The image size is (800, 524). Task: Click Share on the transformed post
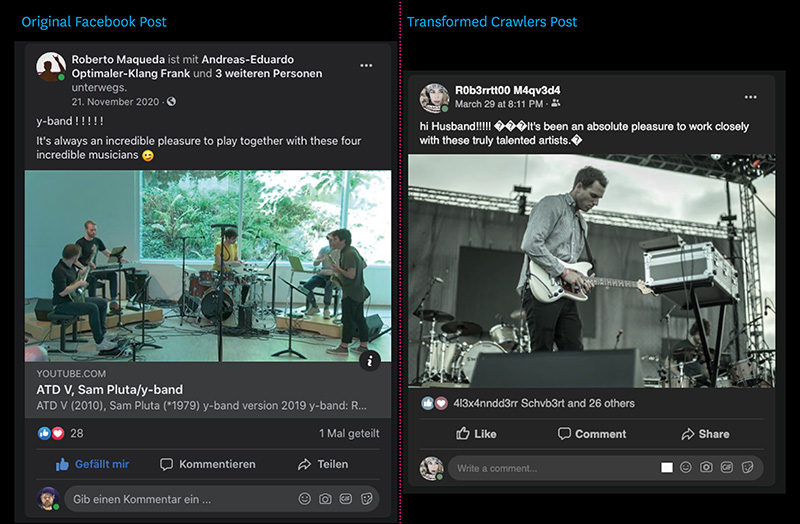(705, 434)
